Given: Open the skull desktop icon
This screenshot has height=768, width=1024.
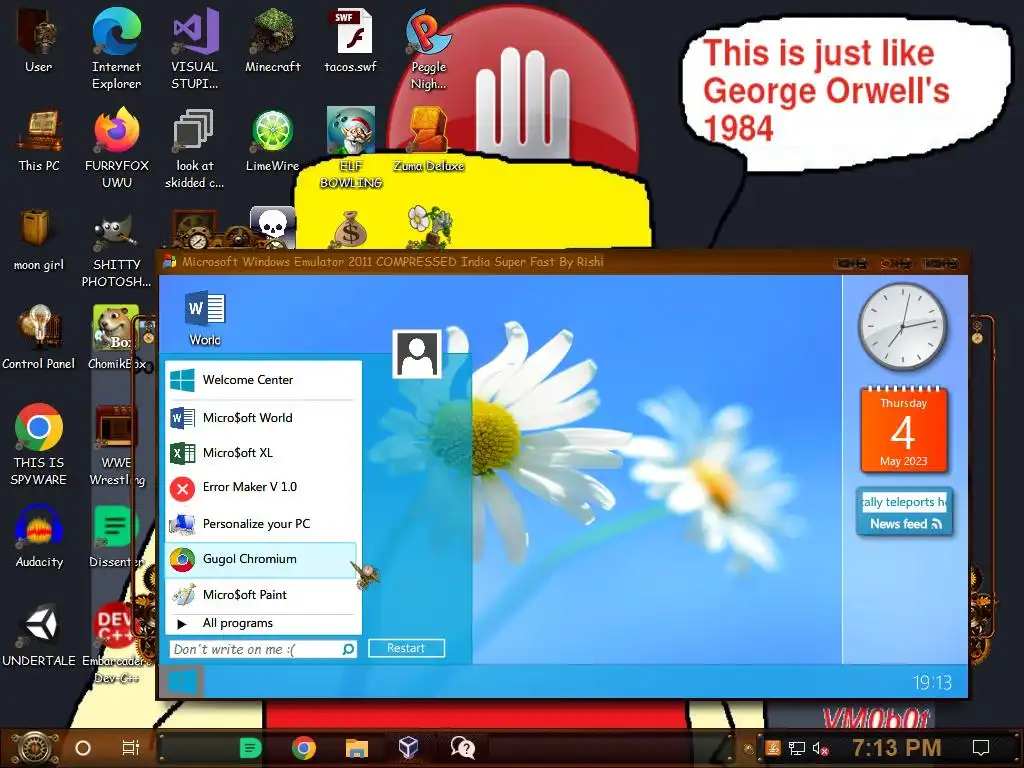Looking at the screenshot, I should (x=273, y=226).
